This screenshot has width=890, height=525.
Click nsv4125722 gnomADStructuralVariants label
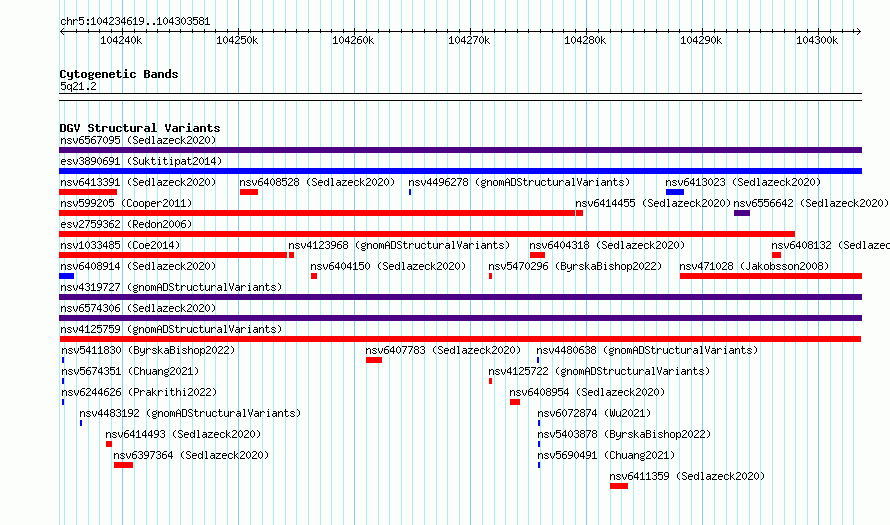[599, 371]
